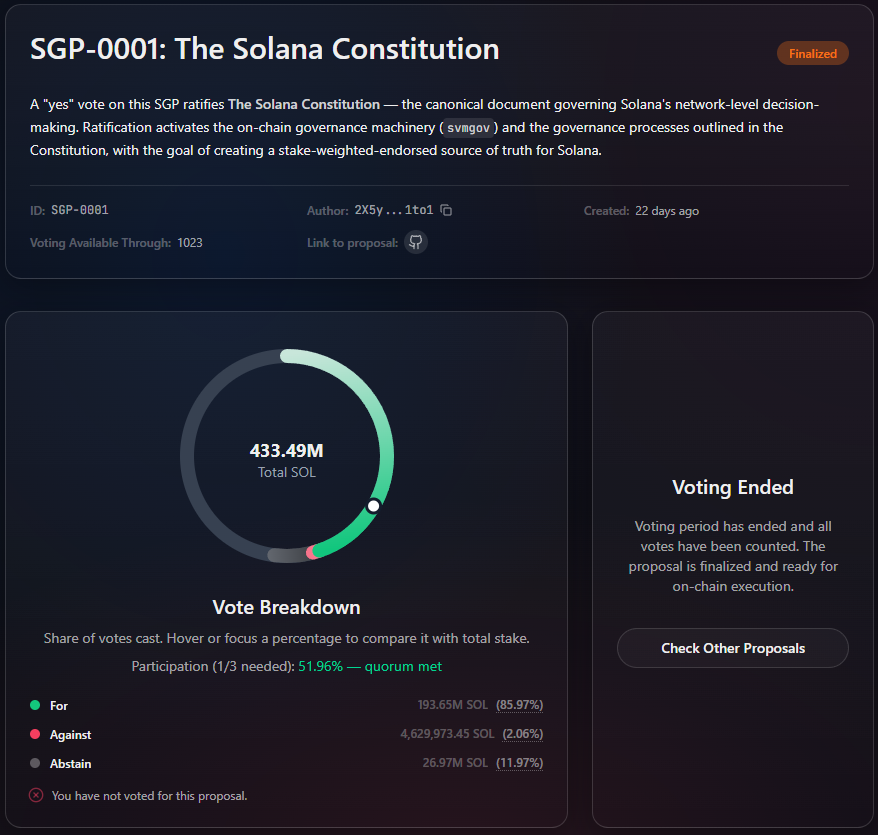Click the gray Abstain legend dot
Image resolution: width=878 pixels, height=835 pixels.
(35, 763)
